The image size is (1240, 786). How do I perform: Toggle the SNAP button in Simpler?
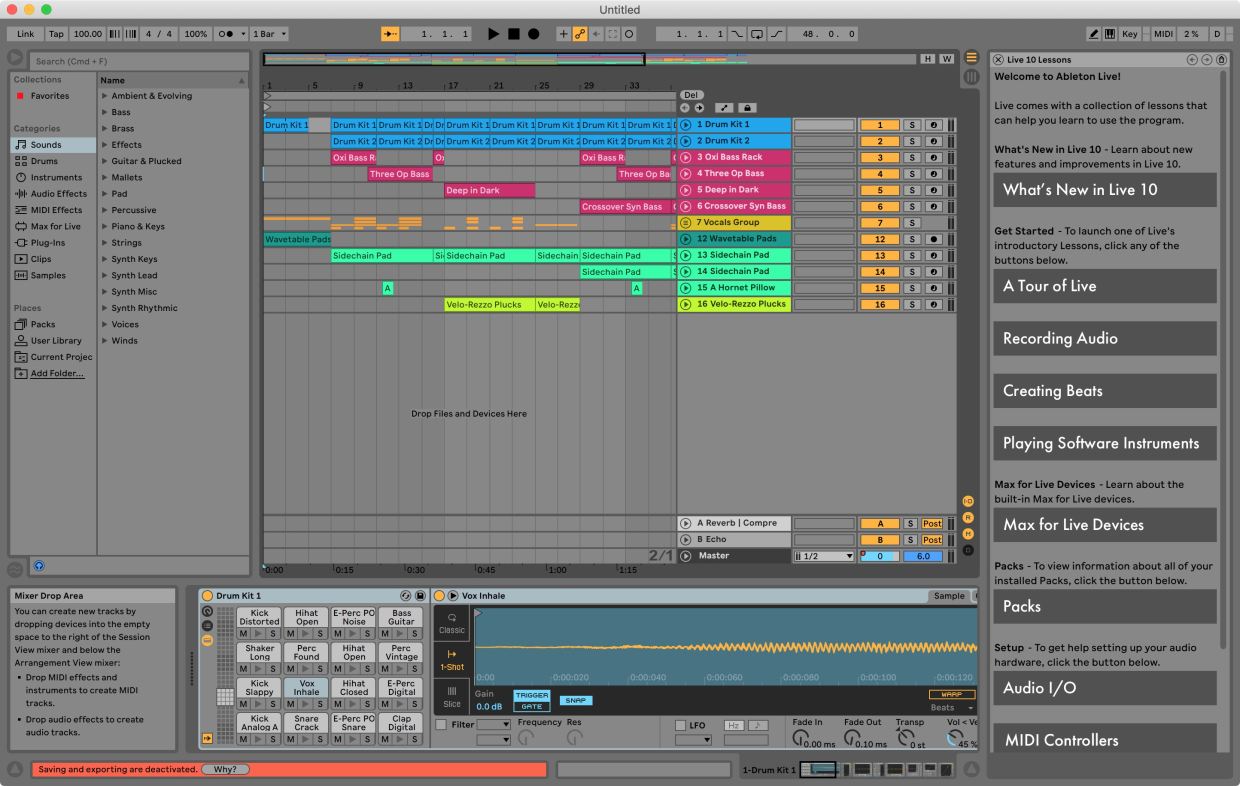tap(575, 701)
